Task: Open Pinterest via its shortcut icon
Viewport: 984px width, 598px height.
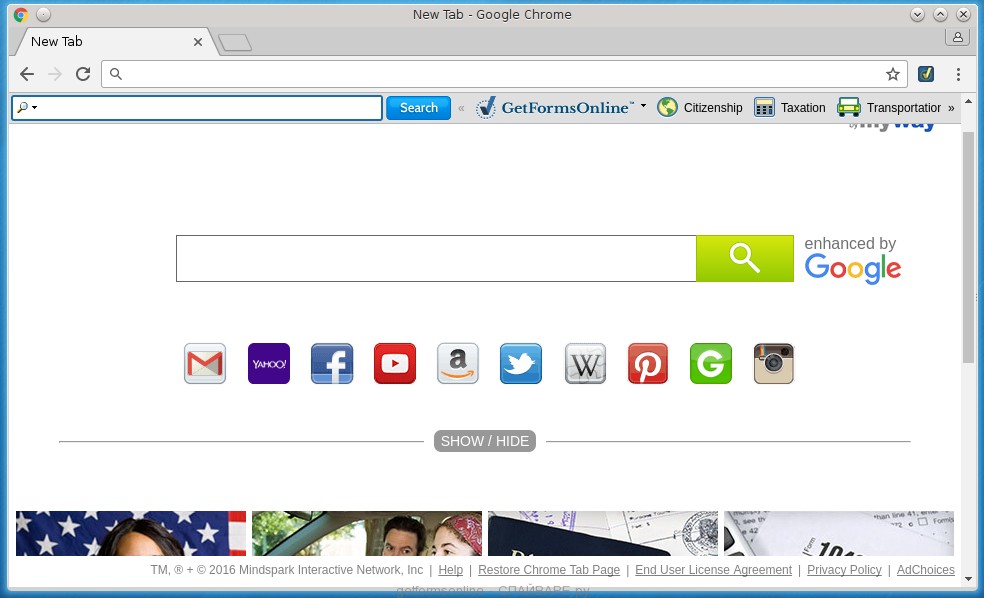Action: (x=647, y=363)
